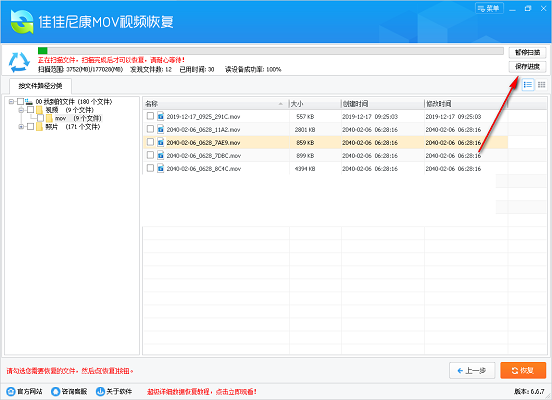Click size cell 4394 KB
Image resolution: width=552 pixels, height=400 pixels.
[305, 169]
